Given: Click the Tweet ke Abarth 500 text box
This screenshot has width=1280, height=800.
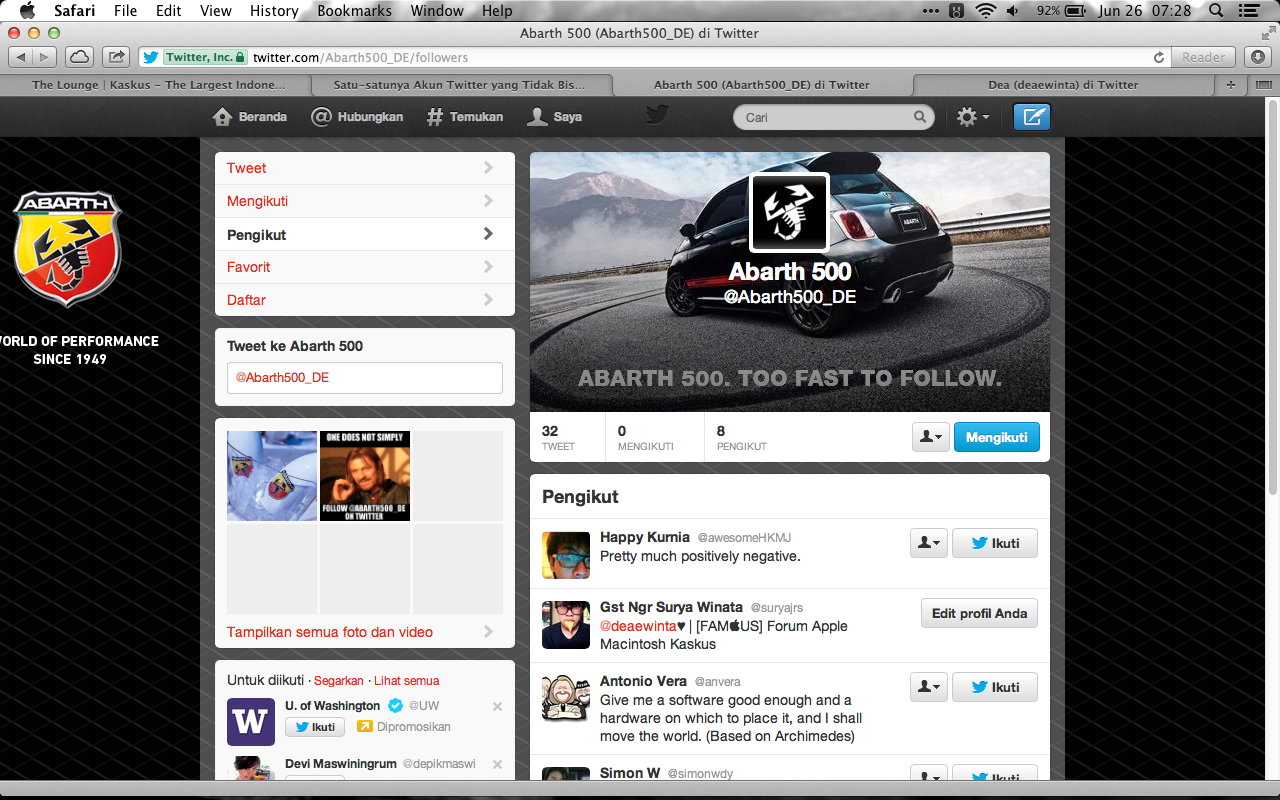Looking at the screenshot, I should [x=365, y=378].
